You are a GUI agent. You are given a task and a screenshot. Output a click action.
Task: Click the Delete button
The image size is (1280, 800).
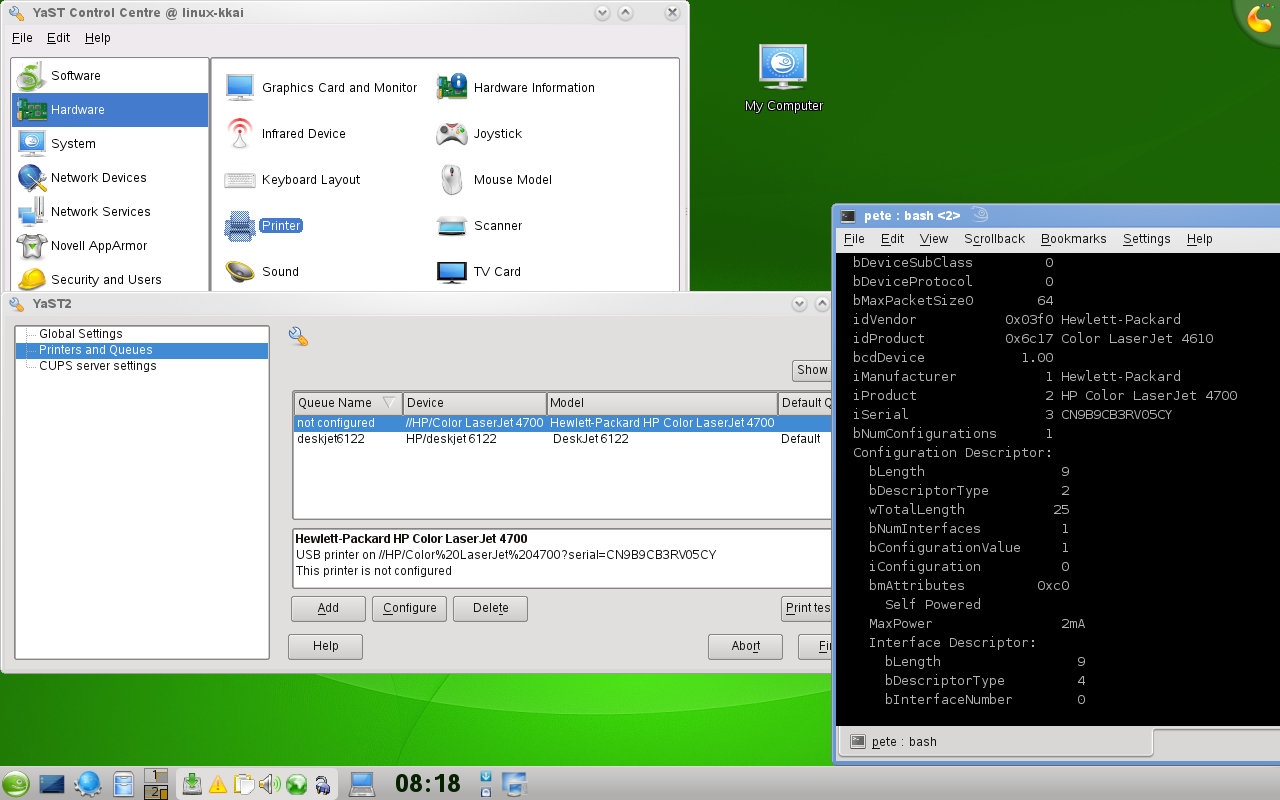(x=490, y=608)
